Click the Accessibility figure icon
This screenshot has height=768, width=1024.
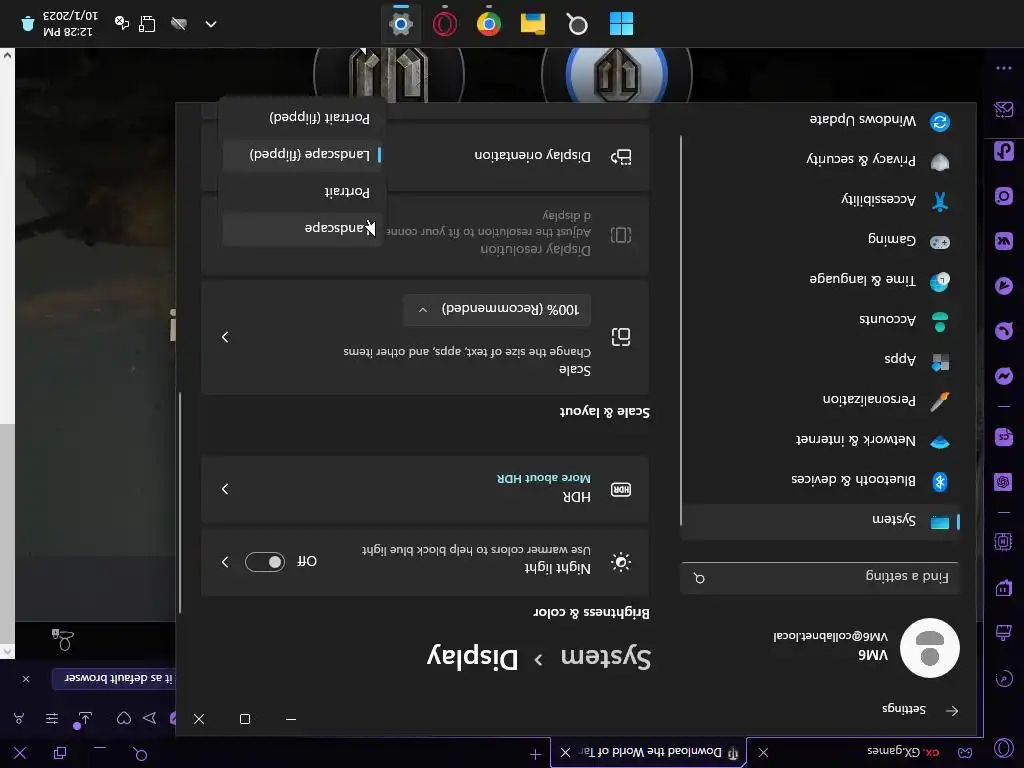(x=940, y=200)
